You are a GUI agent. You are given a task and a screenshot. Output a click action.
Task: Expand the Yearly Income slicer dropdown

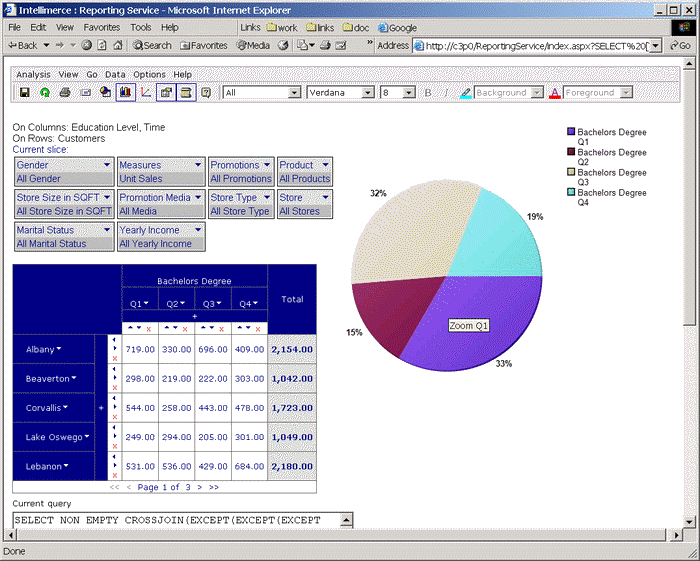[198, 230]
